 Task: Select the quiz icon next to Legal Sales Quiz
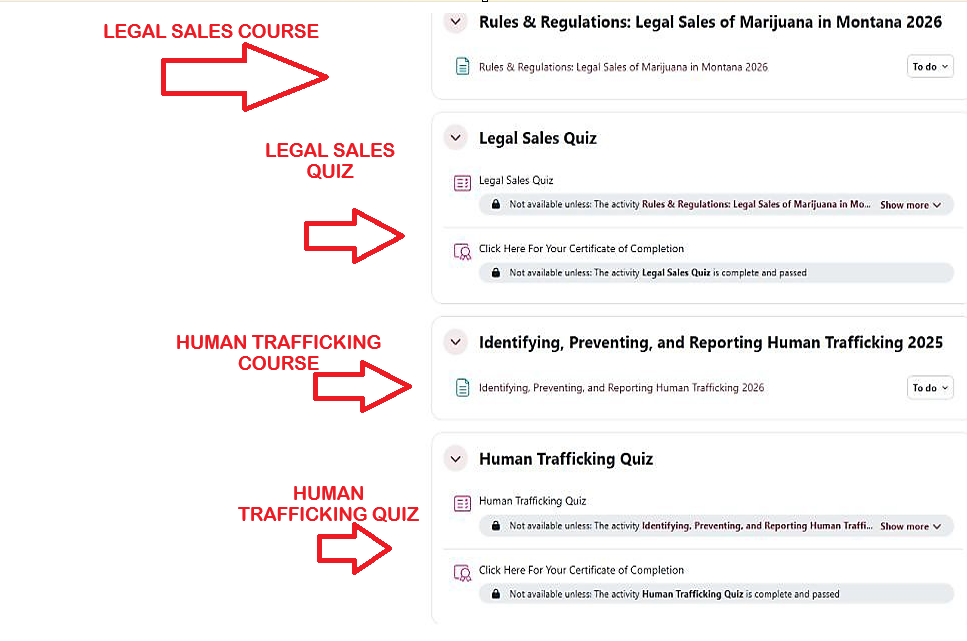coord(461,182)
